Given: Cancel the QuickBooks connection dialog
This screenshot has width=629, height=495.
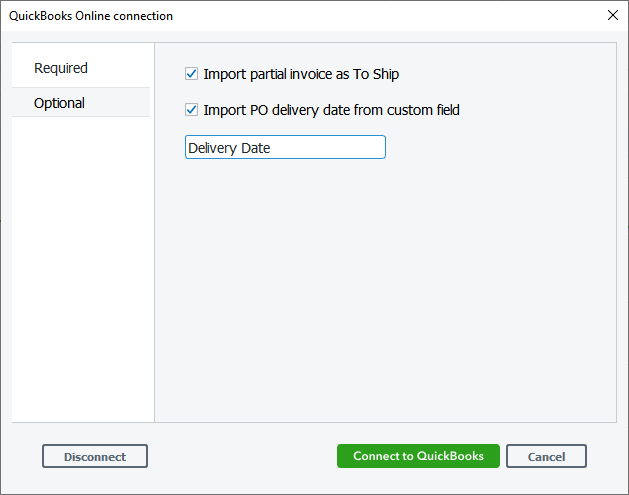Looking at the screenshot, I should [x=546, y=456].
